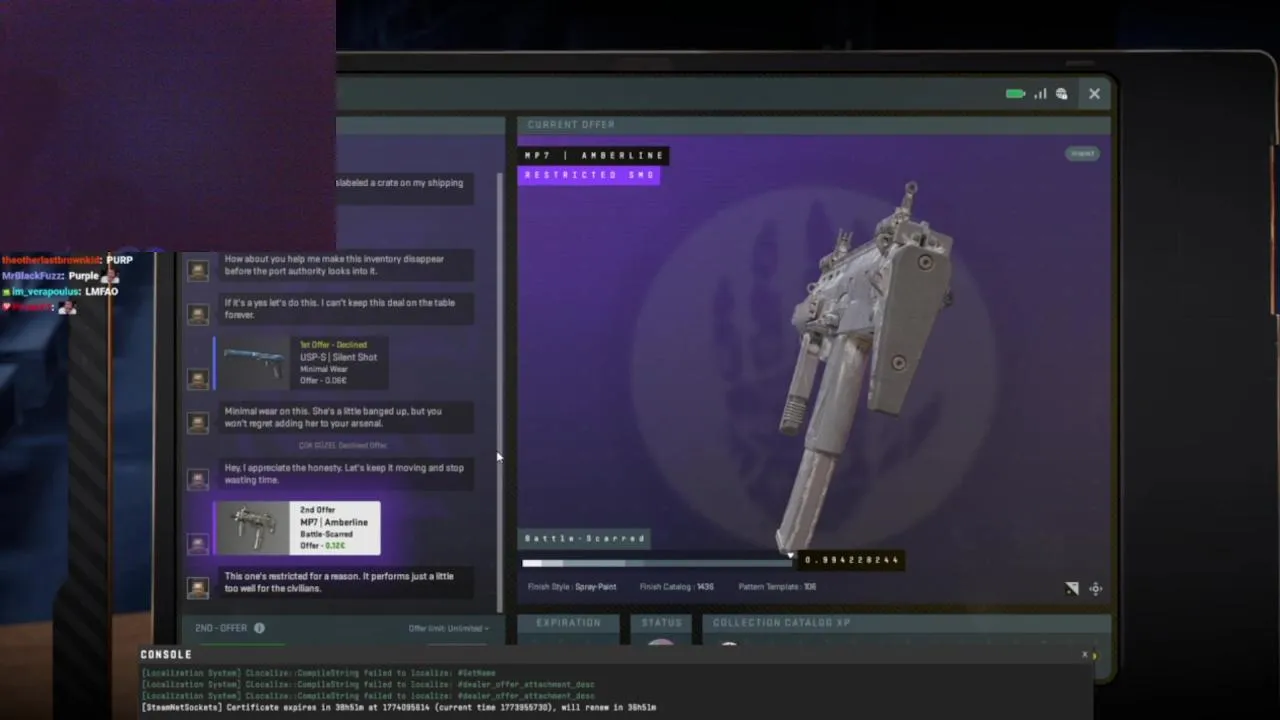This screenshot has height=720, width=1280.
Task: Click the EXPIRATION panel header
Action: tap(569, 623)
